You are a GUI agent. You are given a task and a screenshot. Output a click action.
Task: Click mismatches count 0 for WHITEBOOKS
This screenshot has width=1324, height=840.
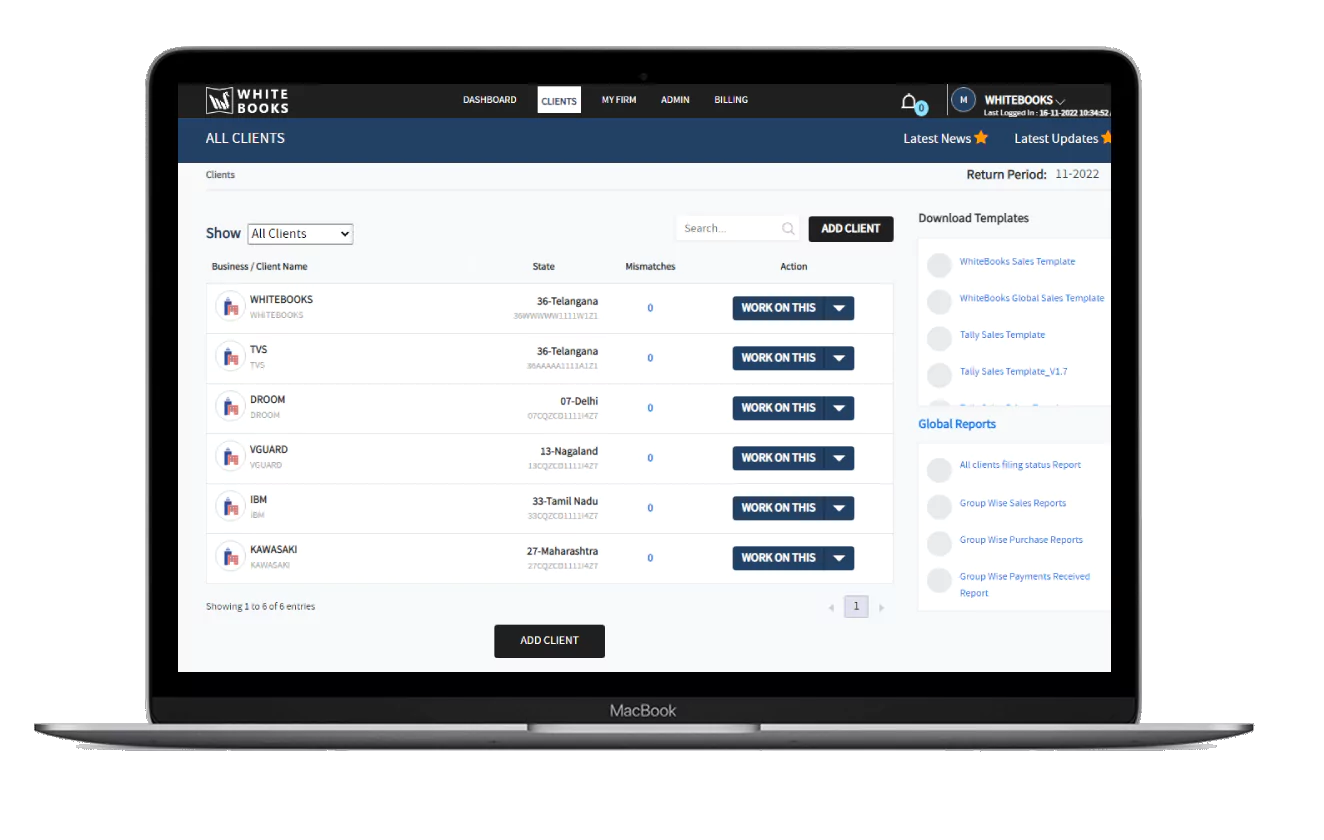pyautogui.click(x=650, y=308)
